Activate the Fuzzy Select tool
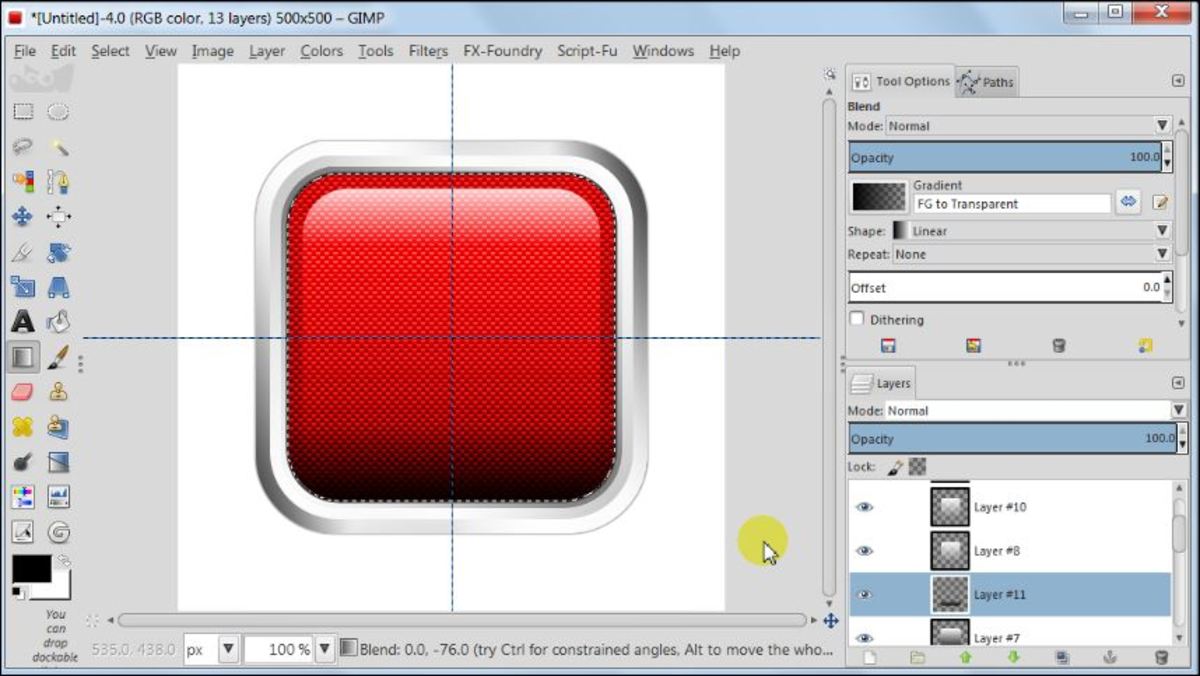Viewport: 1200px width, 676px height. pos(59,146)
